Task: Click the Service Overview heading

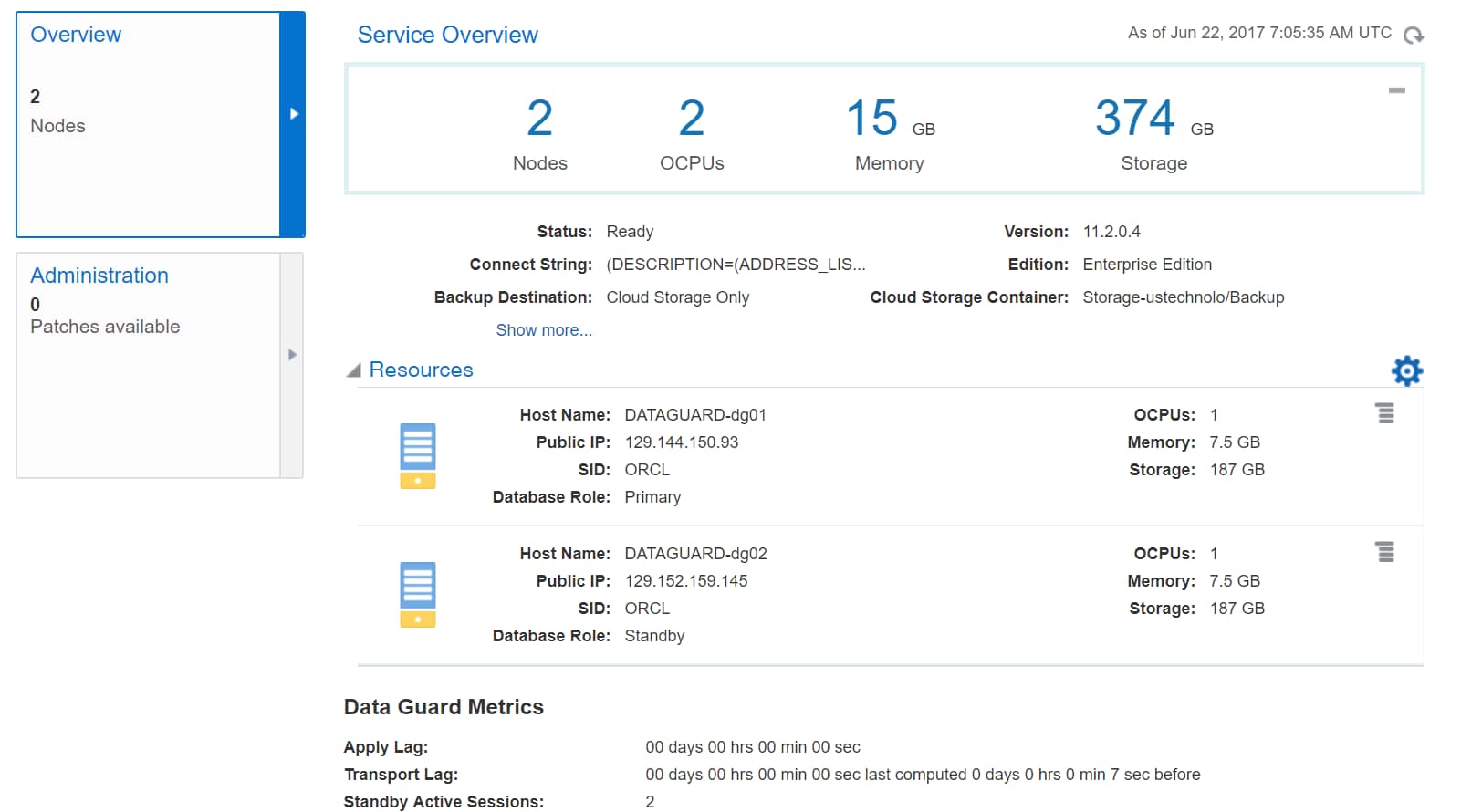Action: [x=447, y=35]
